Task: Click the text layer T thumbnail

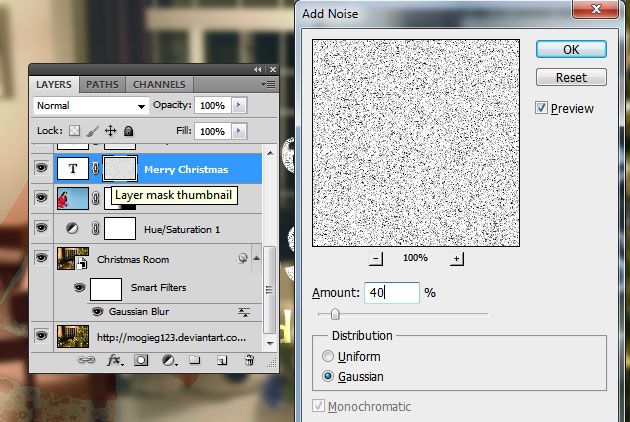Action: 73,168
